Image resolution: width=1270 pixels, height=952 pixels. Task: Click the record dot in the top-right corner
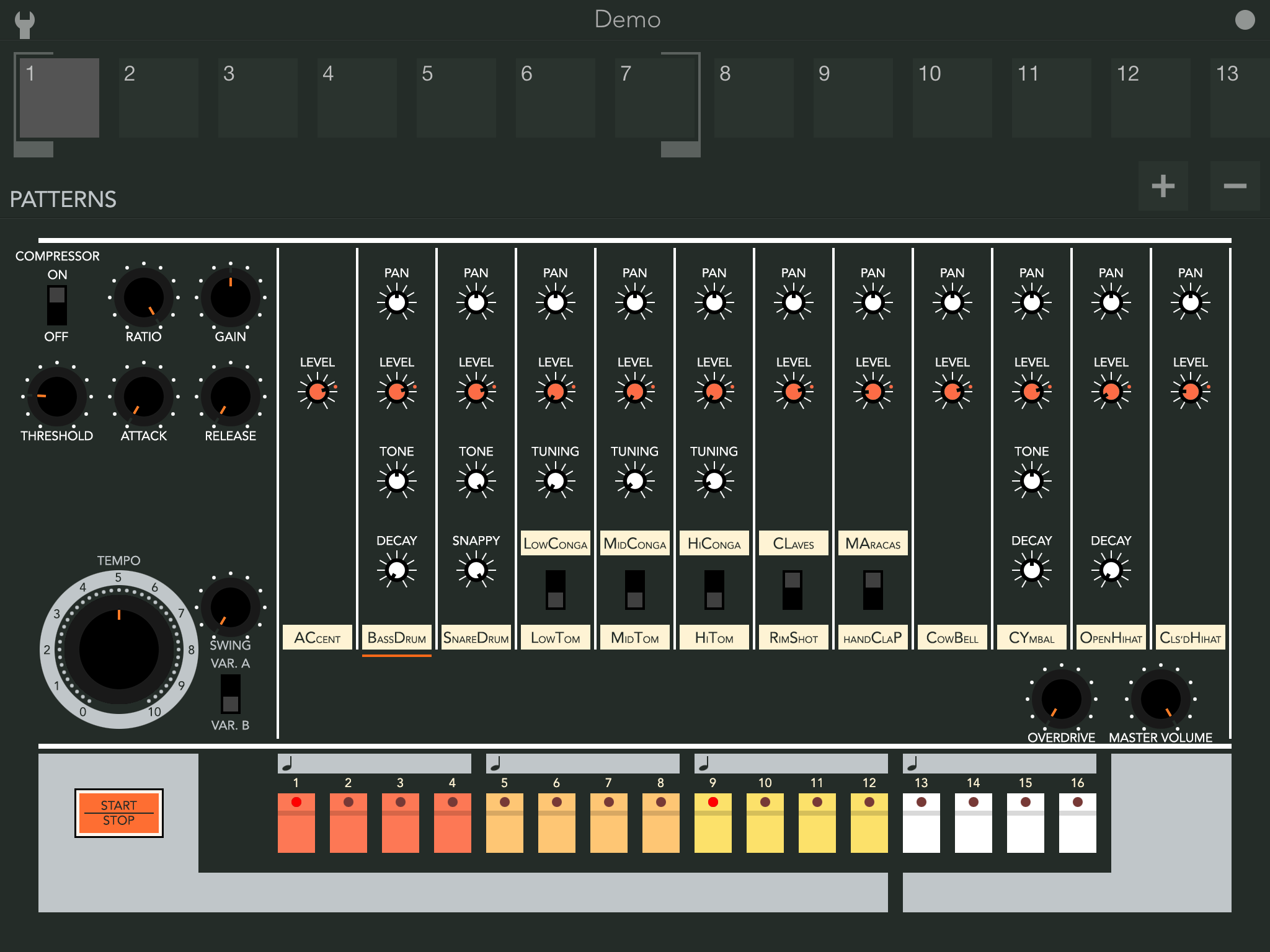point(1246,19)
